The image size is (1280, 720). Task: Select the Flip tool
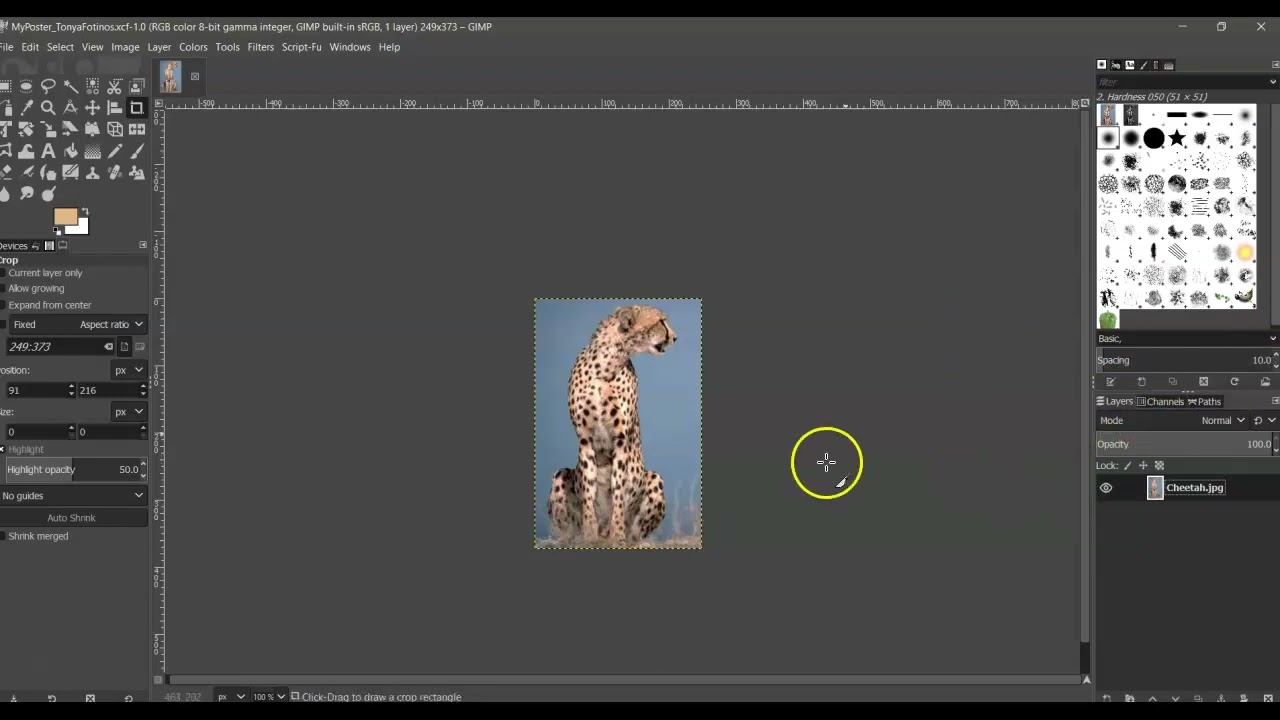137,129
